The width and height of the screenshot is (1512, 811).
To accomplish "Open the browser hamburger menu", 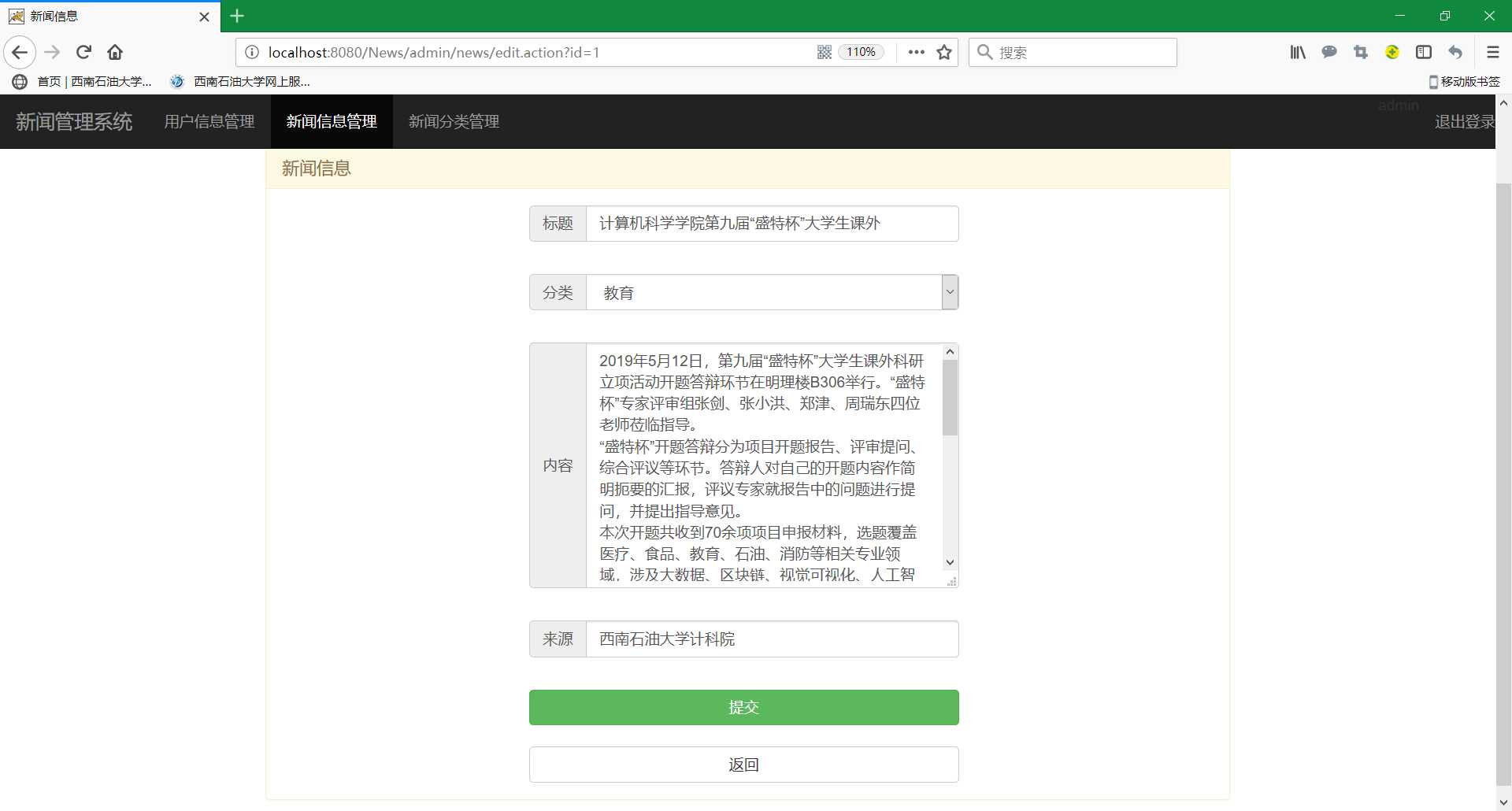I will pyautogui.click(x=1492, y=53).
